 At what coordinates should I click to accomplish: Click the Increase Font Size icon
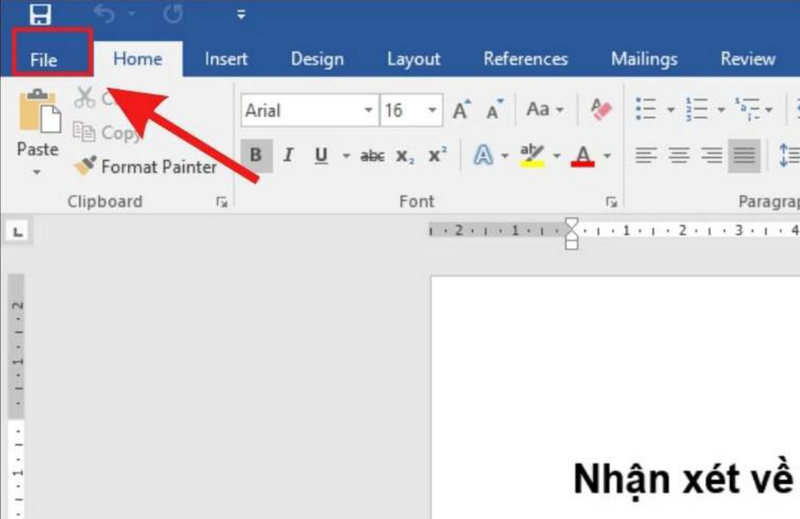462,110
